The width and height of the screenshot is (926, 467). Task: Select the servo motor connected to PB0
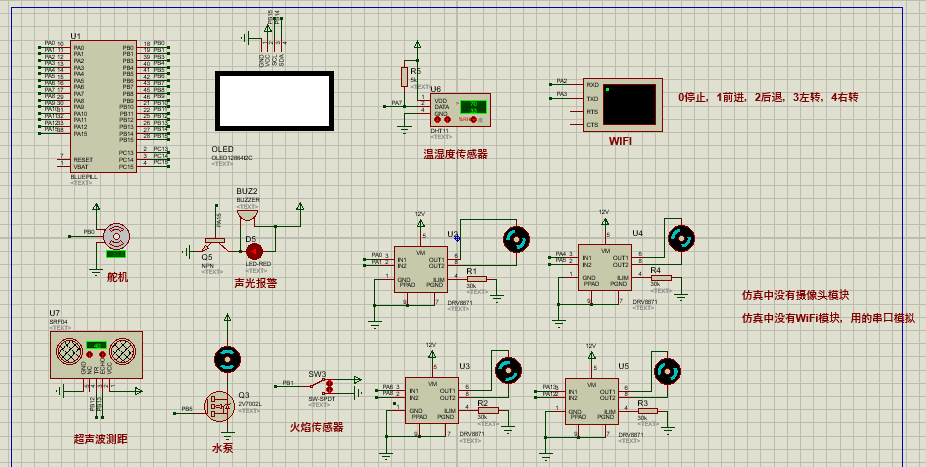(x=115, y=237)
